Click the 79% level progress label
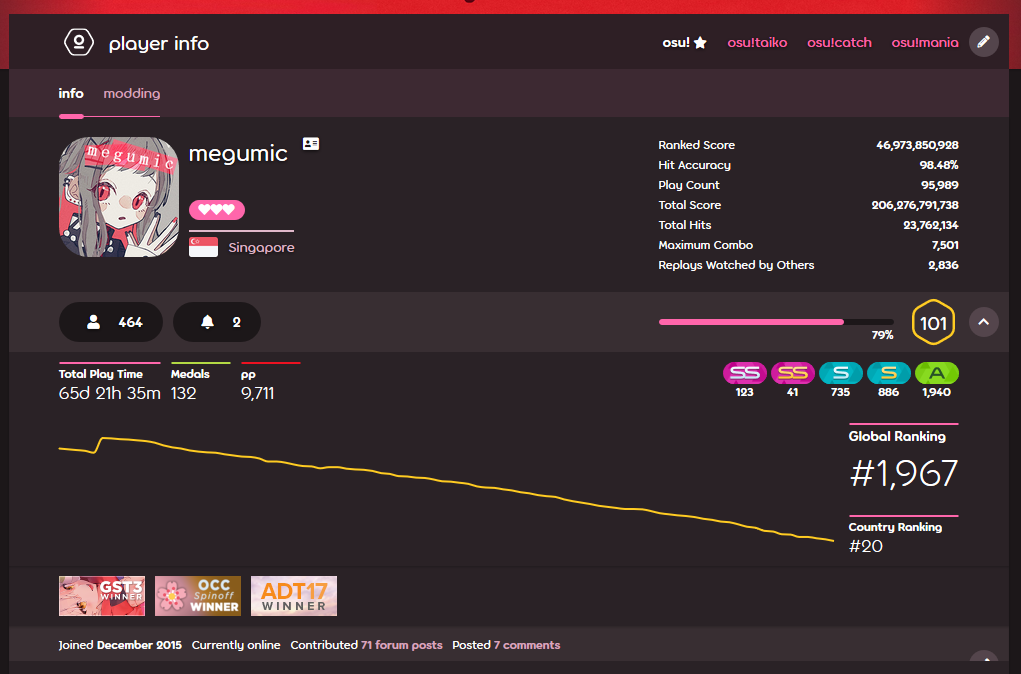 (882, 335)
